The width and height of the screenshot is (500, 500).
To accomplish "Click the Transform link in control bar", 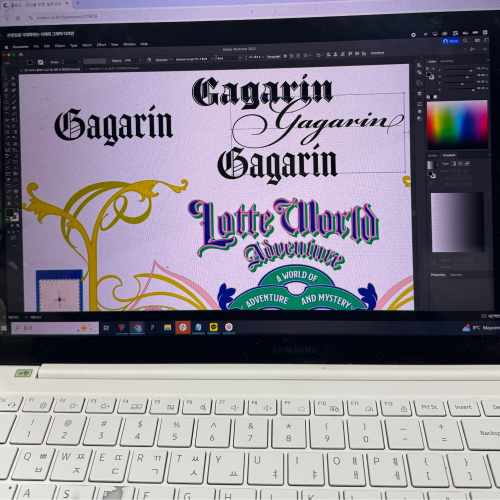I will (377, 53).
